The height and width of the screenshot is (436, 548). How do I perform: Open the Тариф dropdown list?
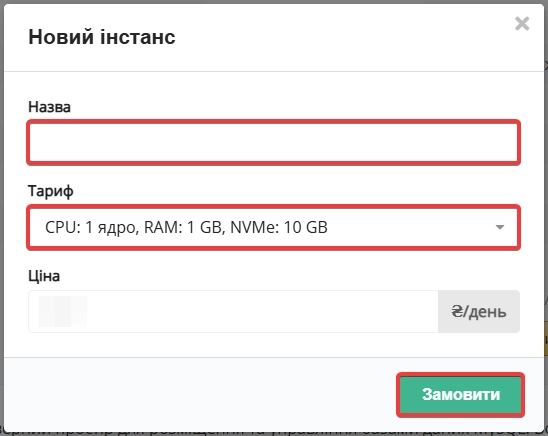[273, 227]
